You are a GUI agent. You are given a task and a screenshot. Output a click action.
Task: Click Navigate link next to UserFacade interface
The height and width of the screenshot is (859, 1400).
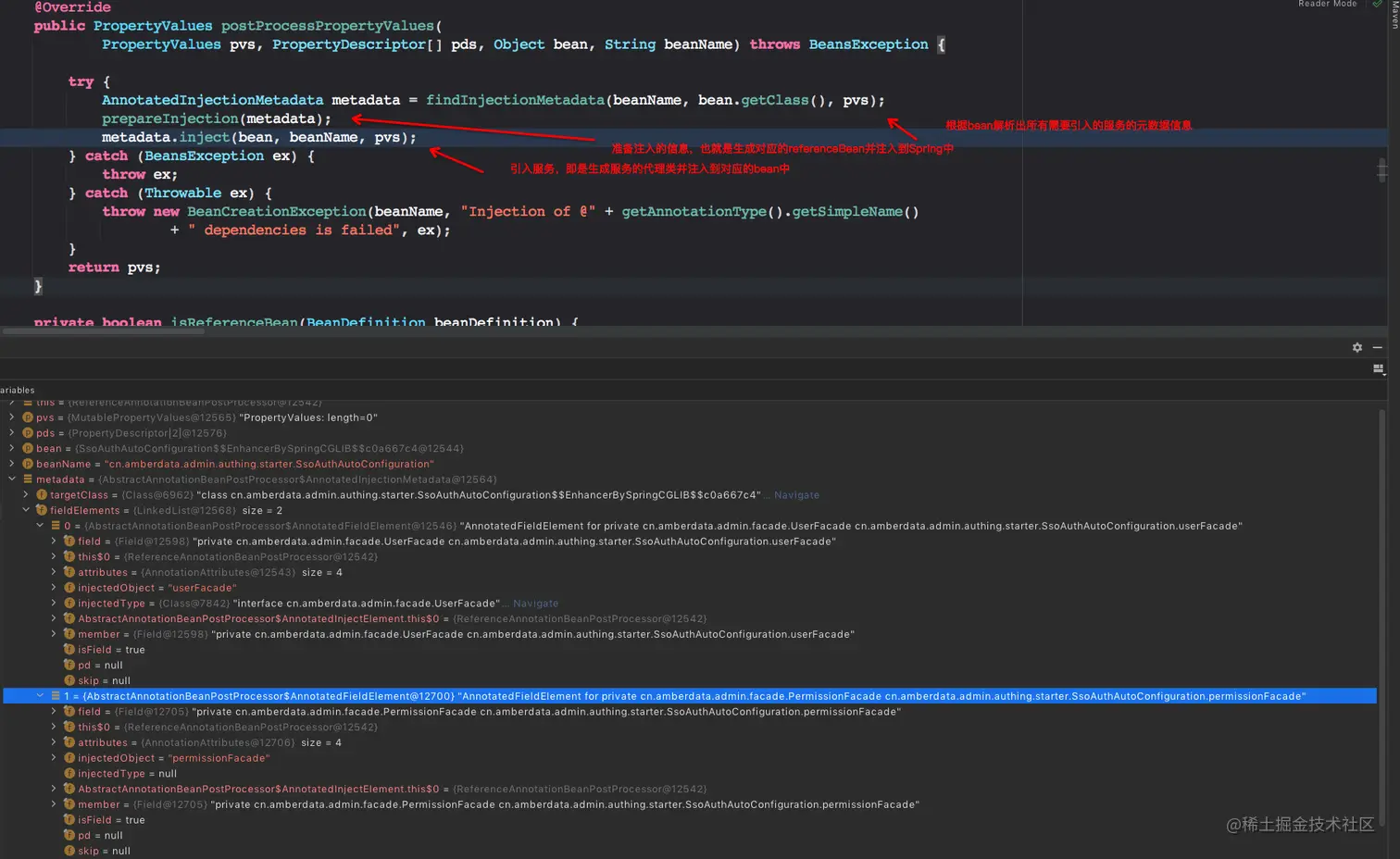pyautogui.click(x=535, y=604)
